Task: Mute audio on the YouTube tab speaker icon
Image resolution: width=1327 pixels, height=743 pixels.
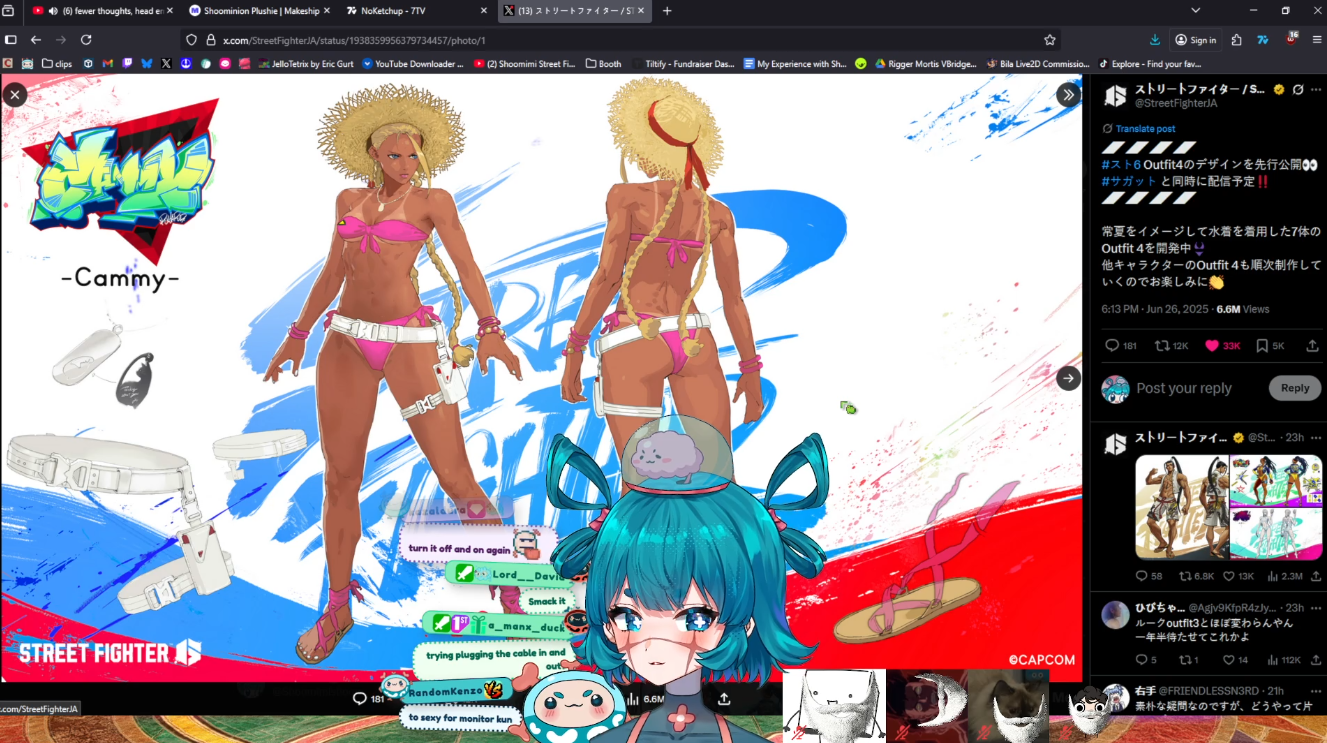Action: [x=52, y=11]
